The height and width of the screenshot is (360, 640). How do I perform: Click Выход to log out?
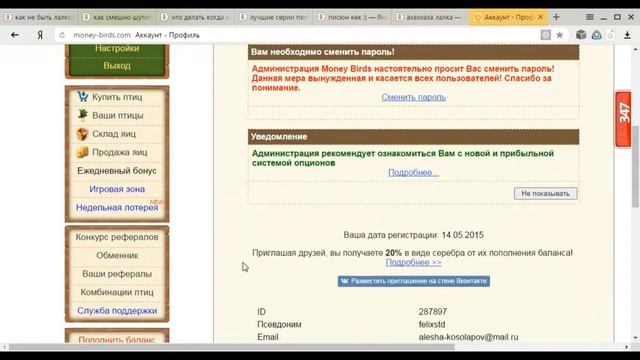tap(117, 65)
